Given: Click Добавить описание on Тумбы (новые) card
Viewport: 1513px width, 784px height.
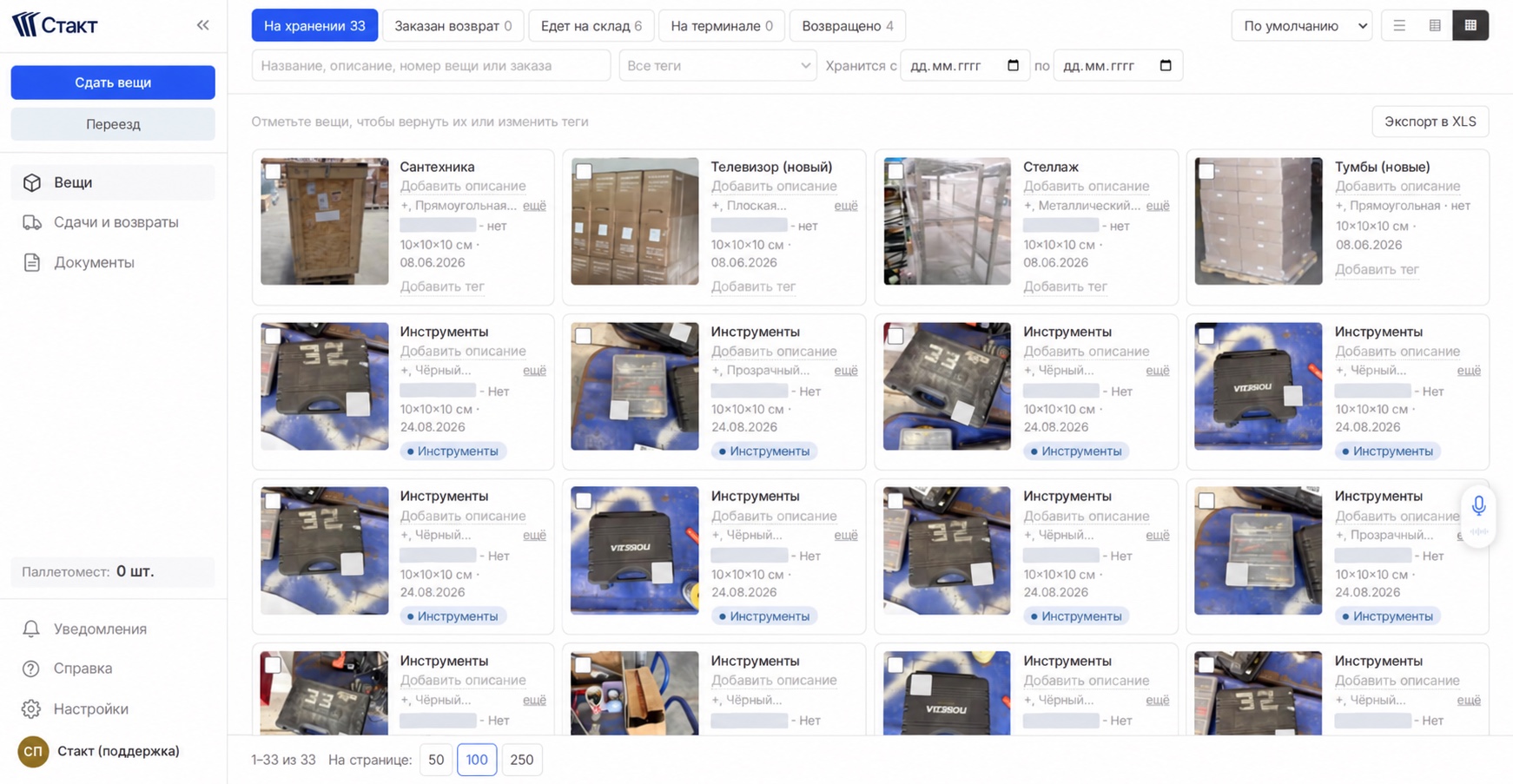Looking at the screenshot, I should [1397, 186].
